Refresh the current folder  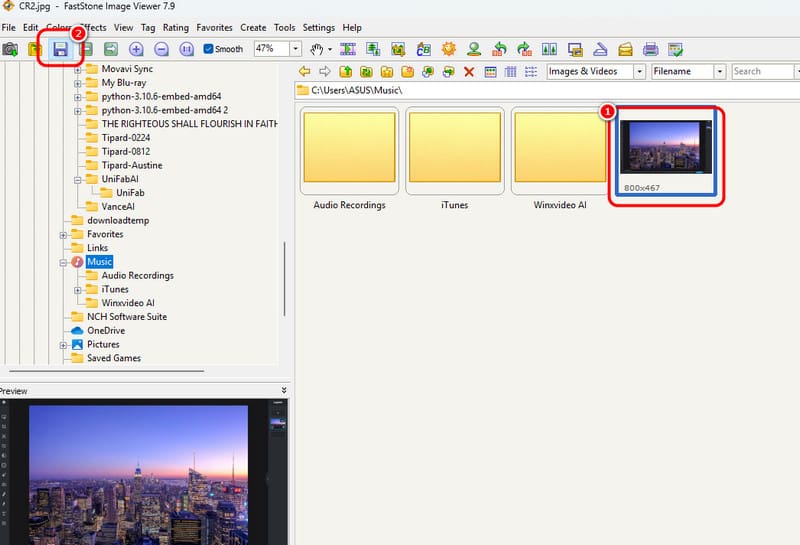click(x=366, y=71)
